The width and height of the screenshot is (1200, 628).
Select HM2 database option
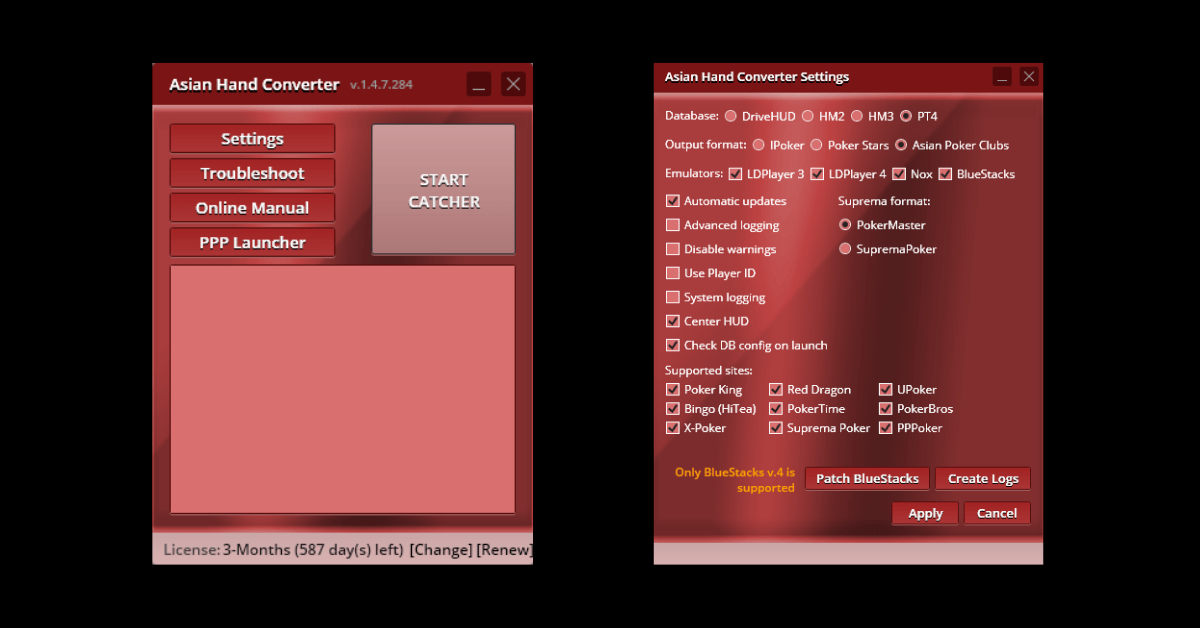[808, 116]
